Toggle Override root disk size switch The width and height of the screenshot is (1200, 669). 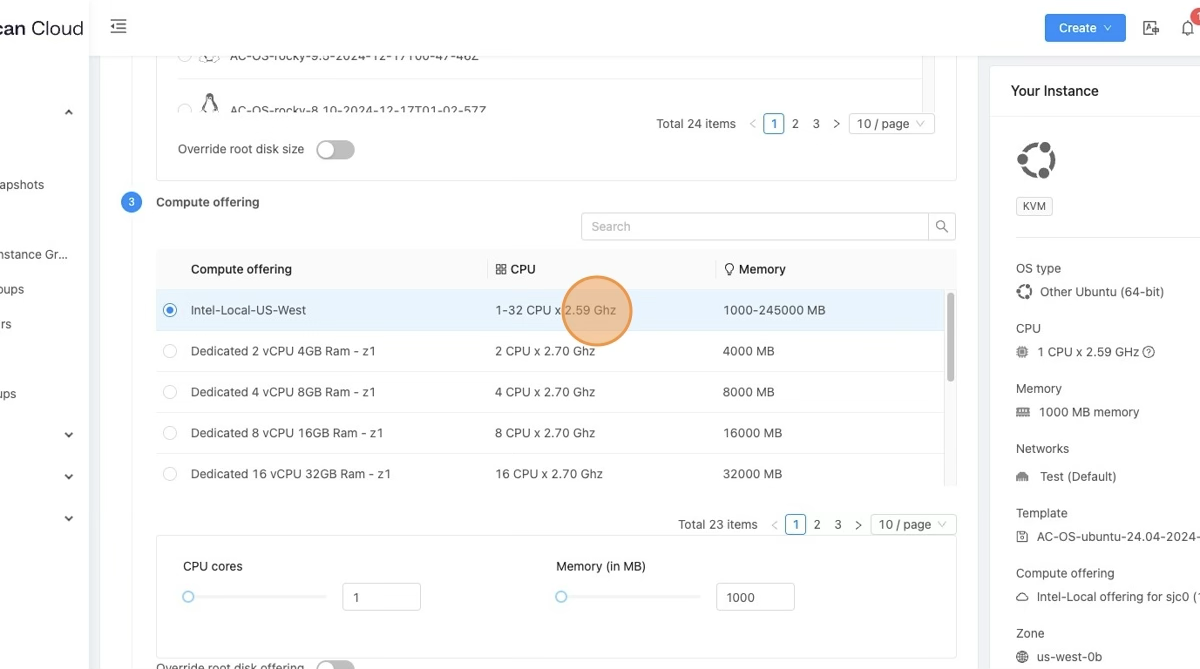tap(335, 150)
